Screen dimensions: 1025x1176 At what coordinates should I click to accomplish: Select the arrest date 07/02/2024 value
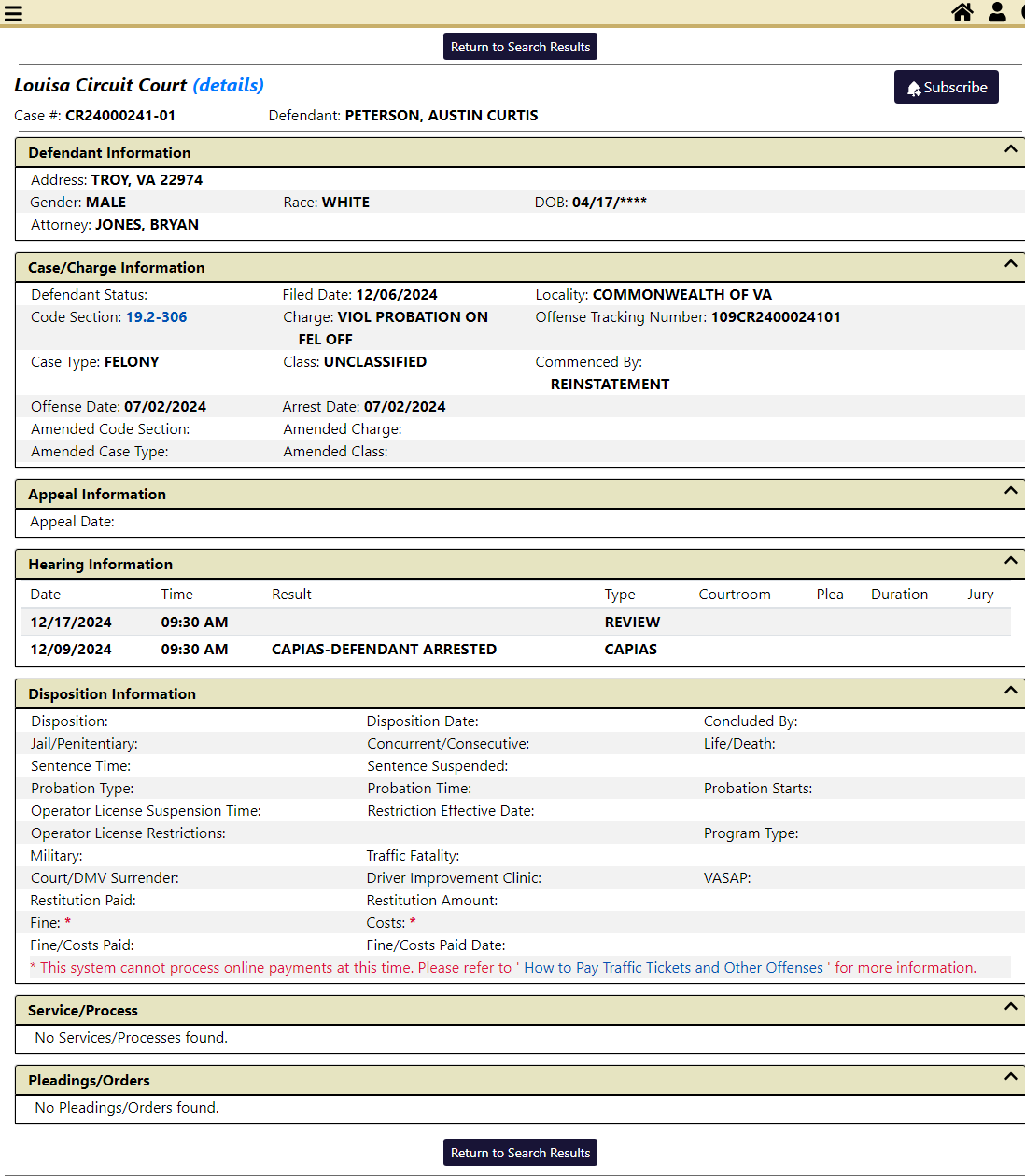[405, 407]
